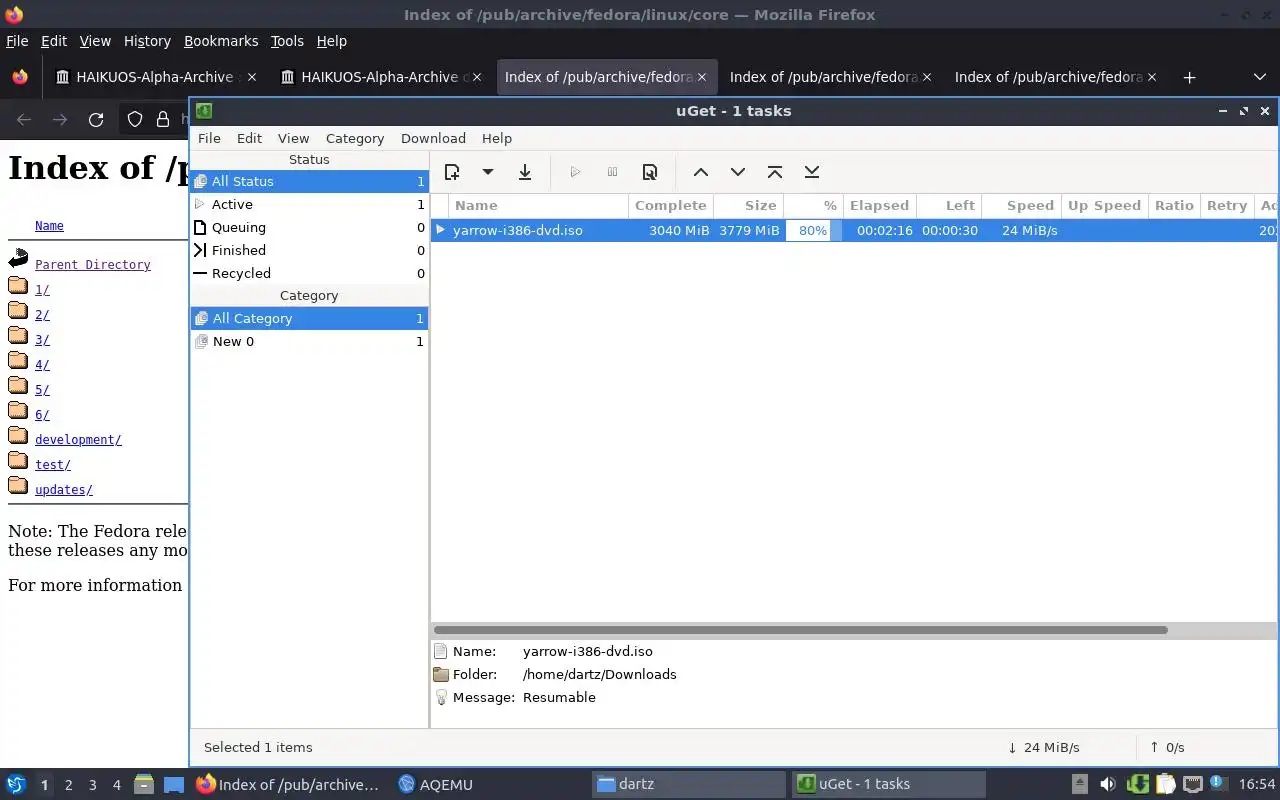
Task: Click the Move to Bottom icon
Action: pyautogui.click(x=812, y=172)
